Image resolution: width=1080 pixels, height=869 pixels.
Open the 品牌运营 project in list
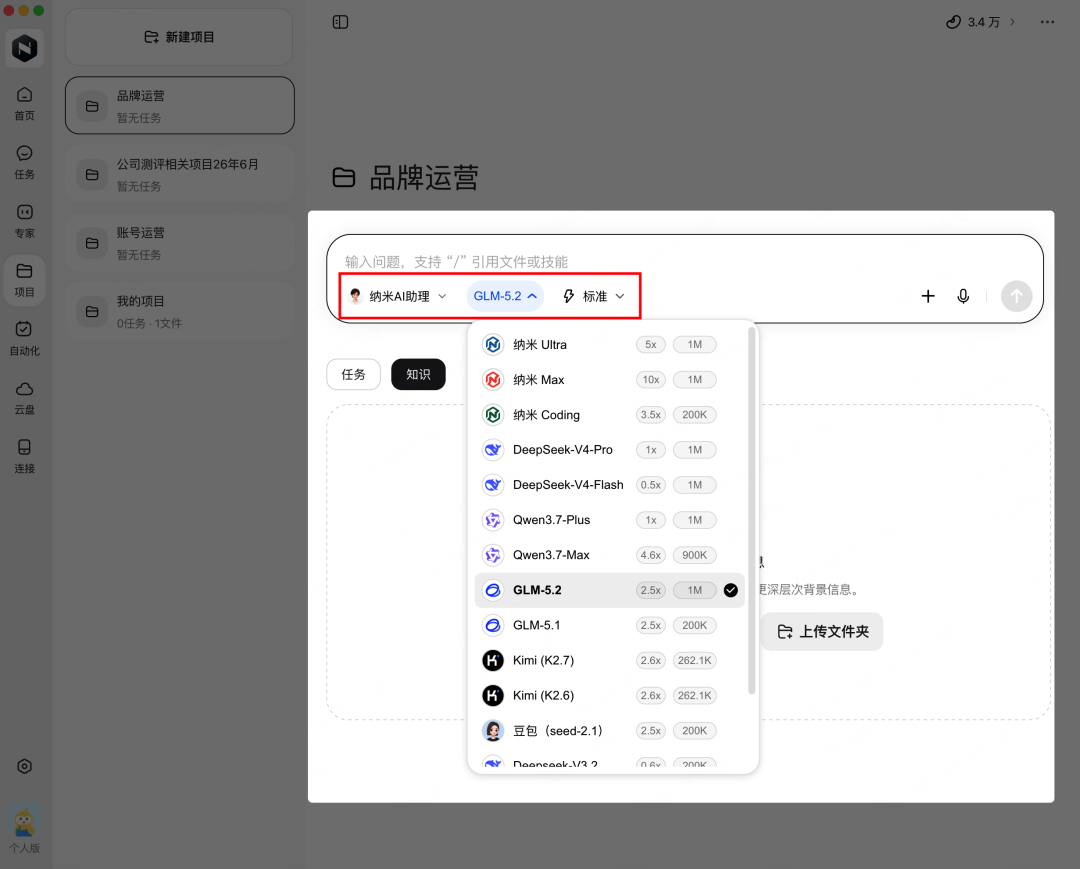(x=180, y=105)
